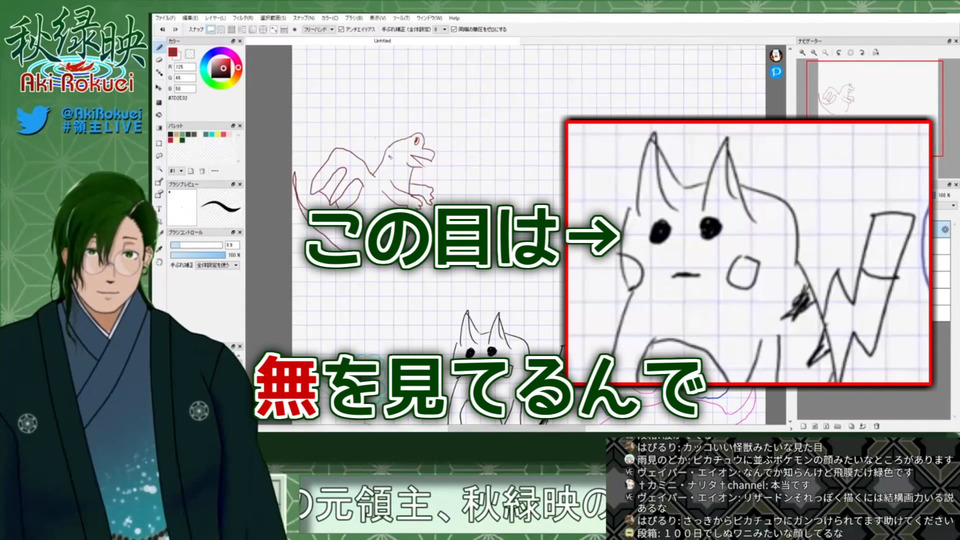Enable the curve snap icon
This screenshot has height=540, width=960.
tap(273, 29)
